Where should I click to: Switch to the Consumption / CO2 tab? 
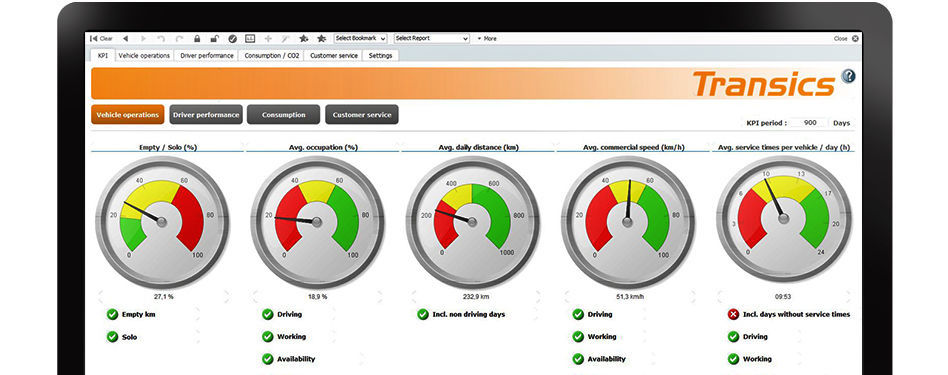pyautogui.click(x=271, y=55)
